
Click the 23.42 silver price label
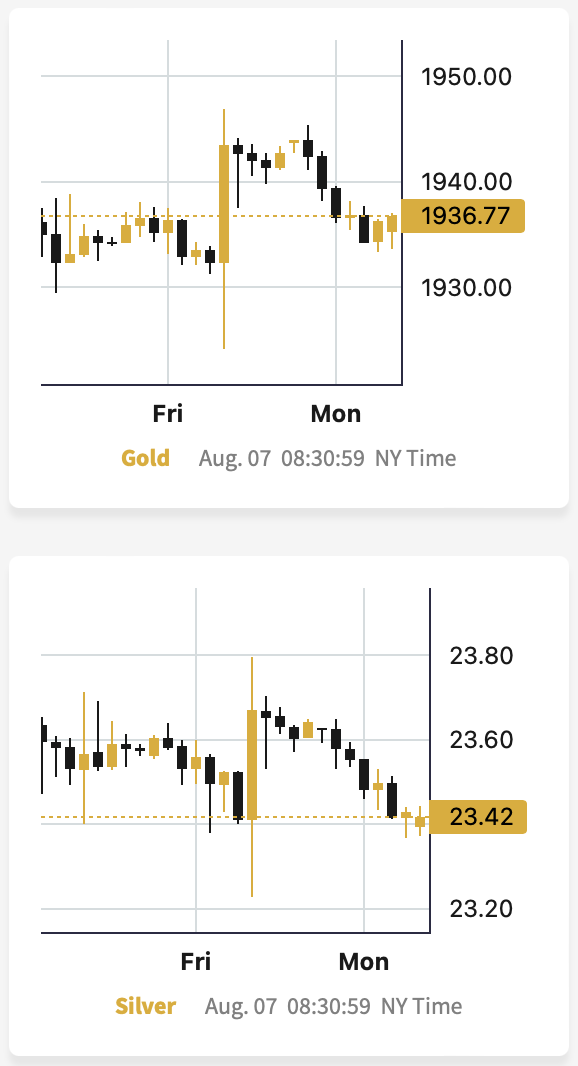(478, 816)
